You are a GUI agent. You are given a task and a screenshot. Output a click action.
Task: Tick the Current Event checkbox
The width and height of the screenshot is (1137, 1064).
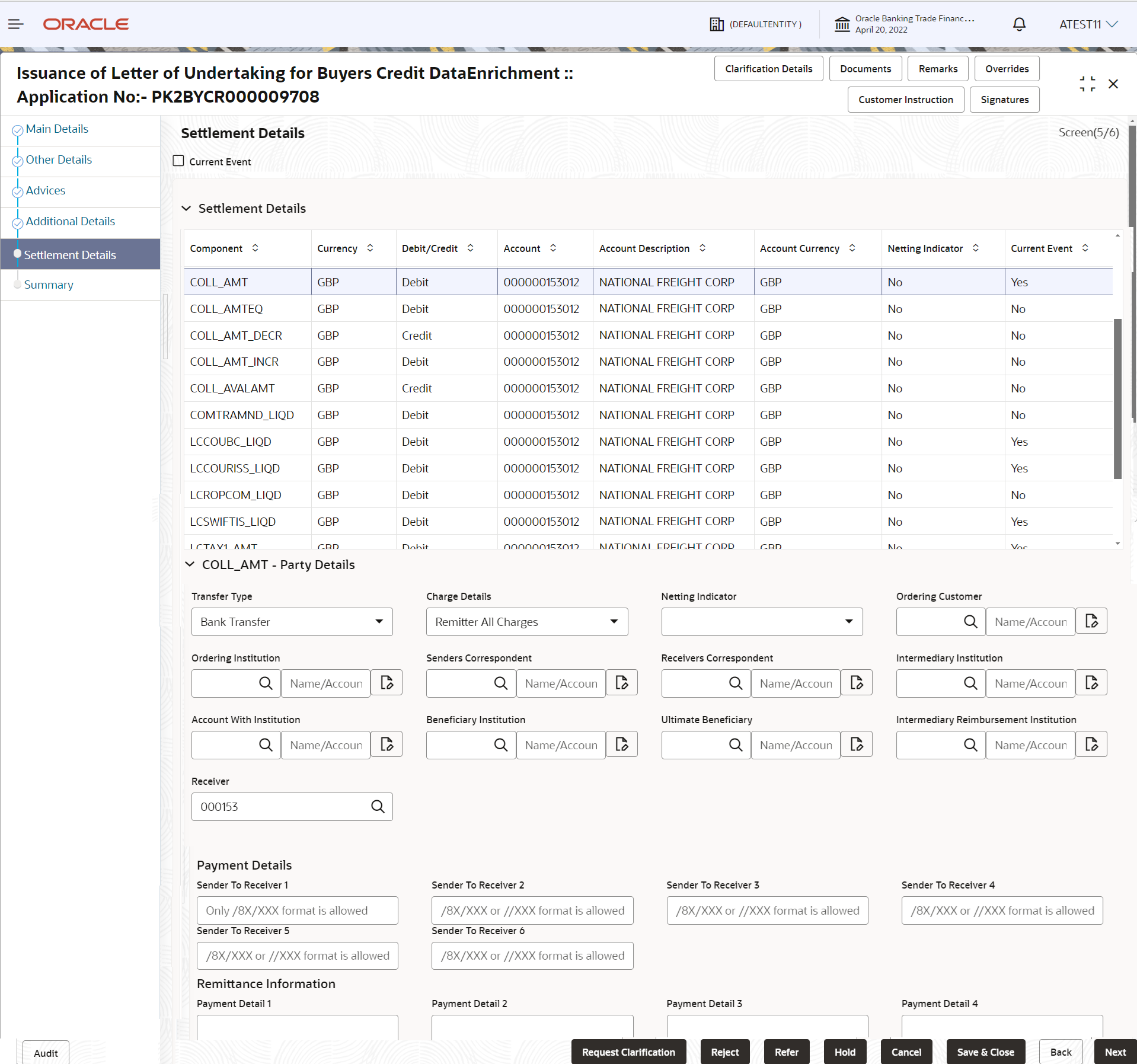(x=178, y=161)
